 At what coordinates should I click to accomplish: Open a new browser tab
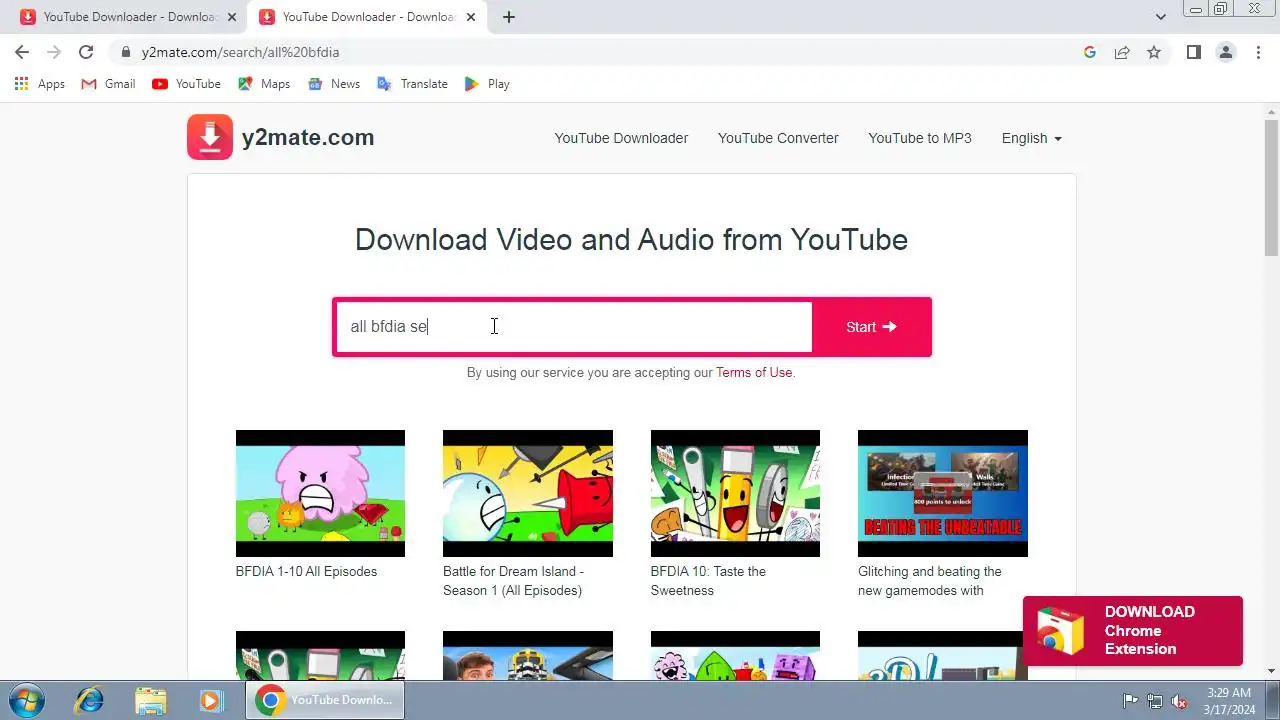[x=508, y=17]
